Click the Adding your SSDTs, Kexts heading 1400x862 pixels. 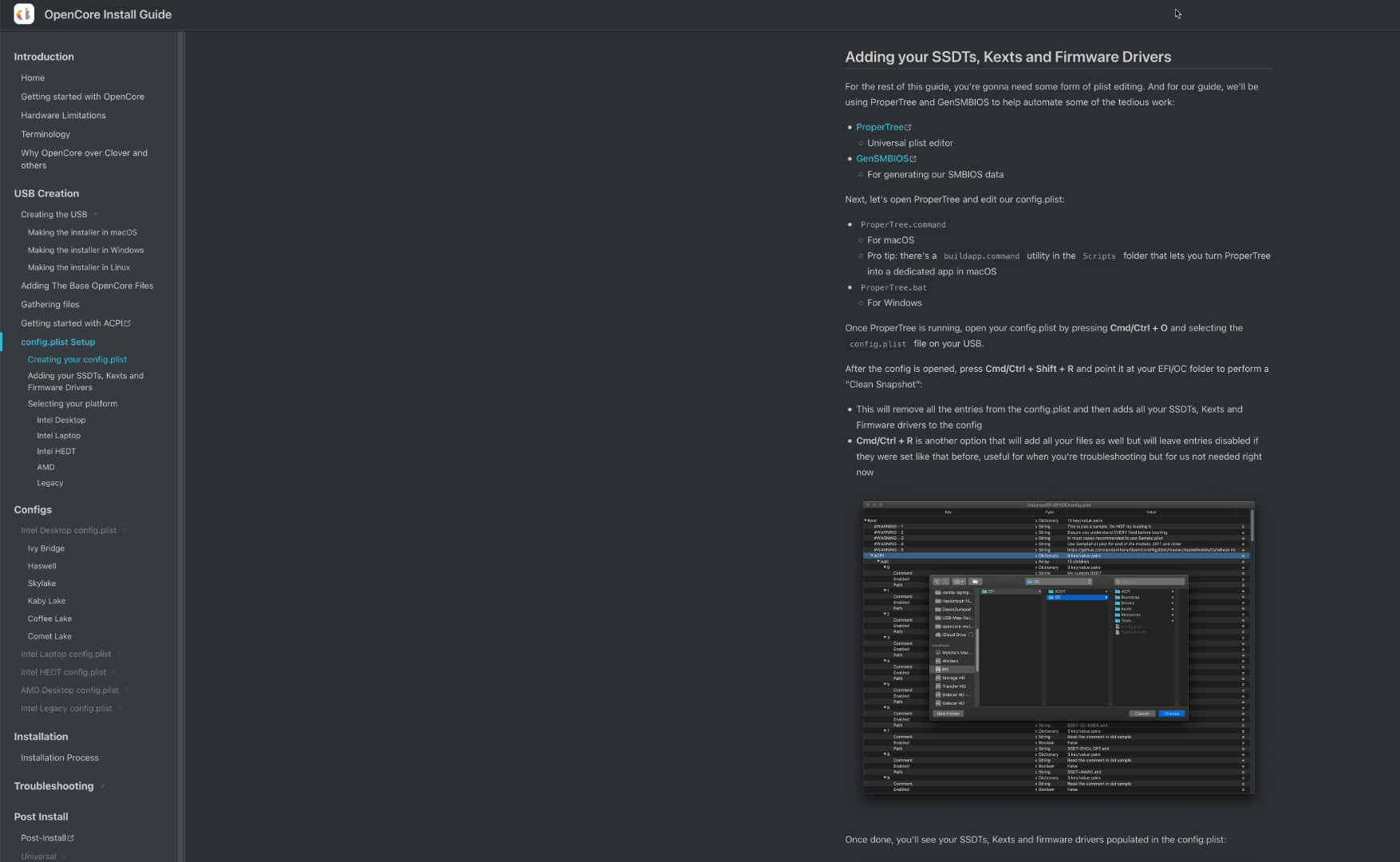click(x=1008, y=57)
